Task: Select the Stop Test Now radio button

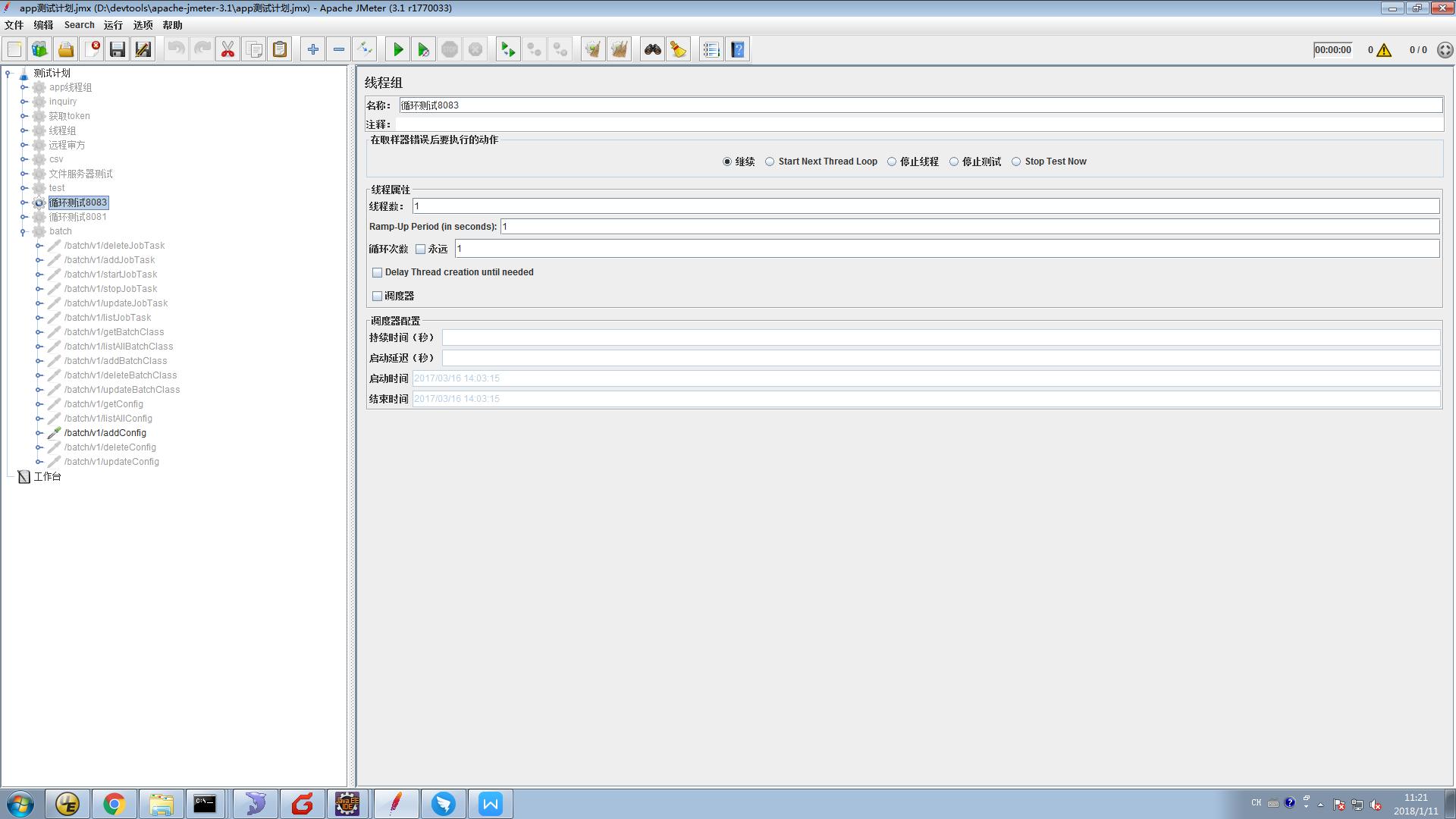Action: pyautogui.click(x=1015, y=161)
